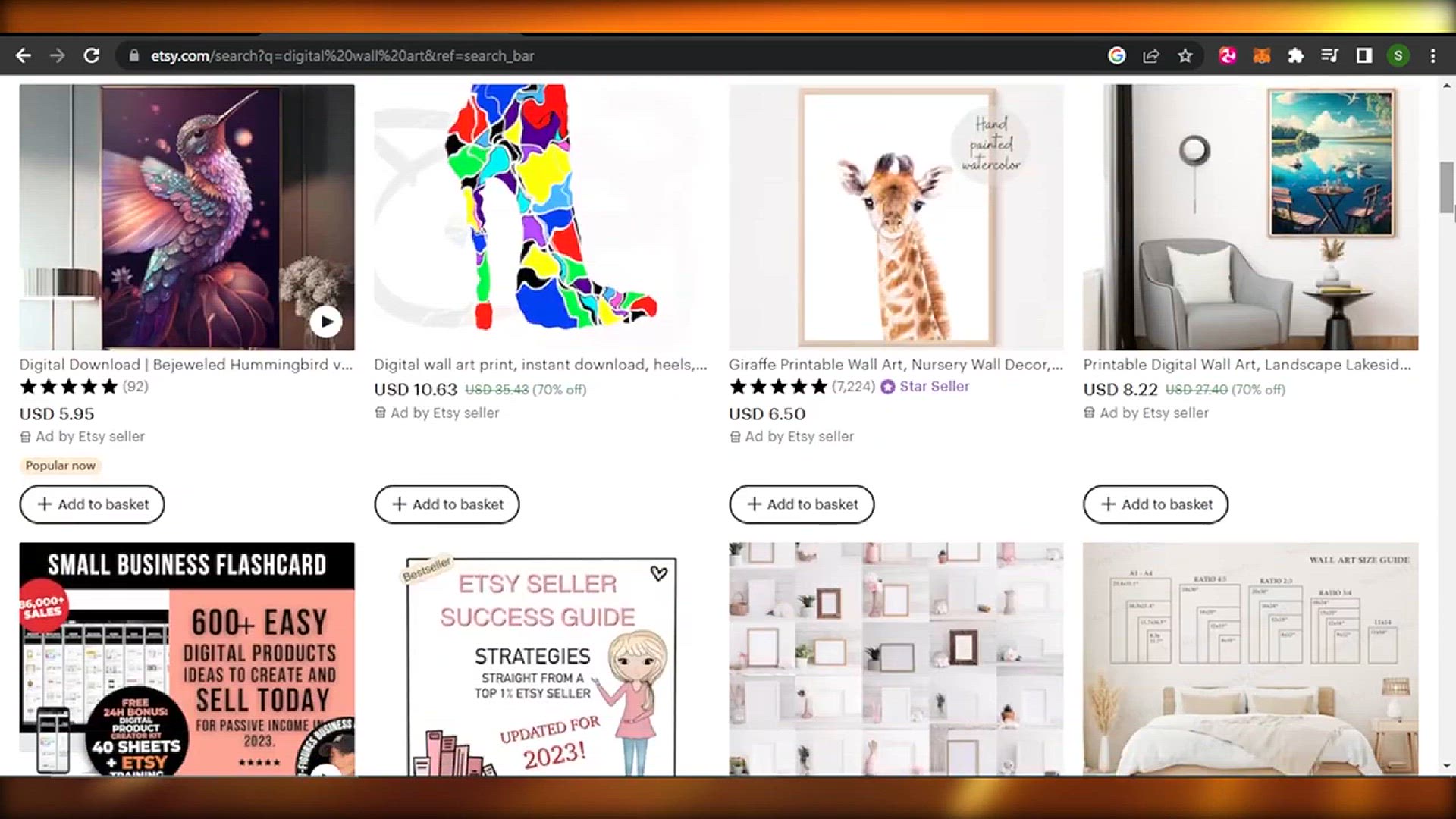Click price USD 10.63
Viewport: 1456px width, 819px height.
coord(416,390)
